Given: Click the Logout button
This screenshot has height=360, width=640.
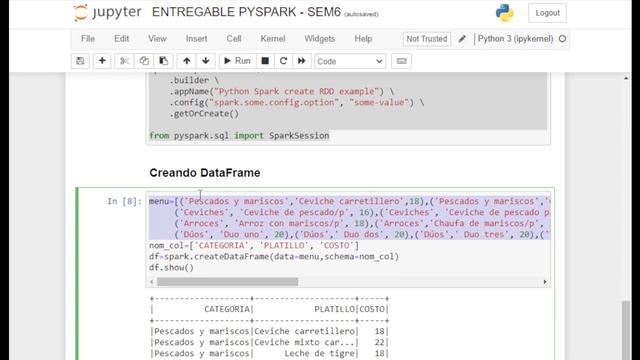Looking at the screenshot, I should 547,13.
